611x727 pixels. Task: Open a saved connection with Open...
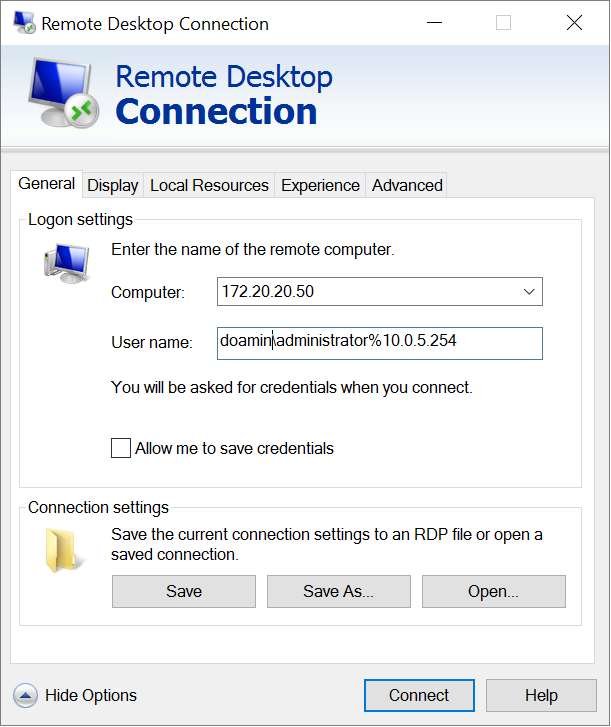tap(493, 591)
